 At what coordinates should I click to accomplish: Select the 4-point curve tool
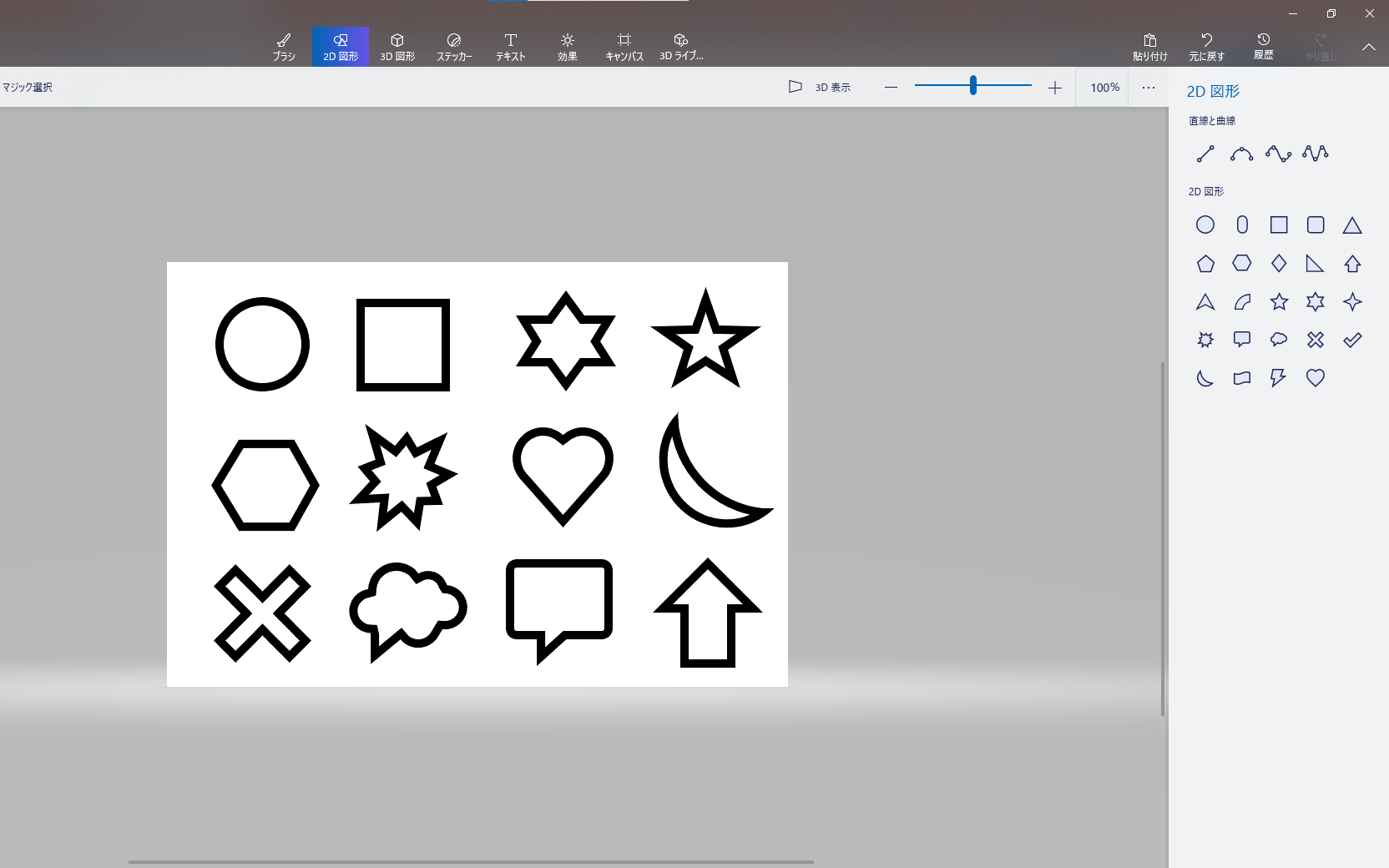pyautogui.click(x=1279, y=154)
